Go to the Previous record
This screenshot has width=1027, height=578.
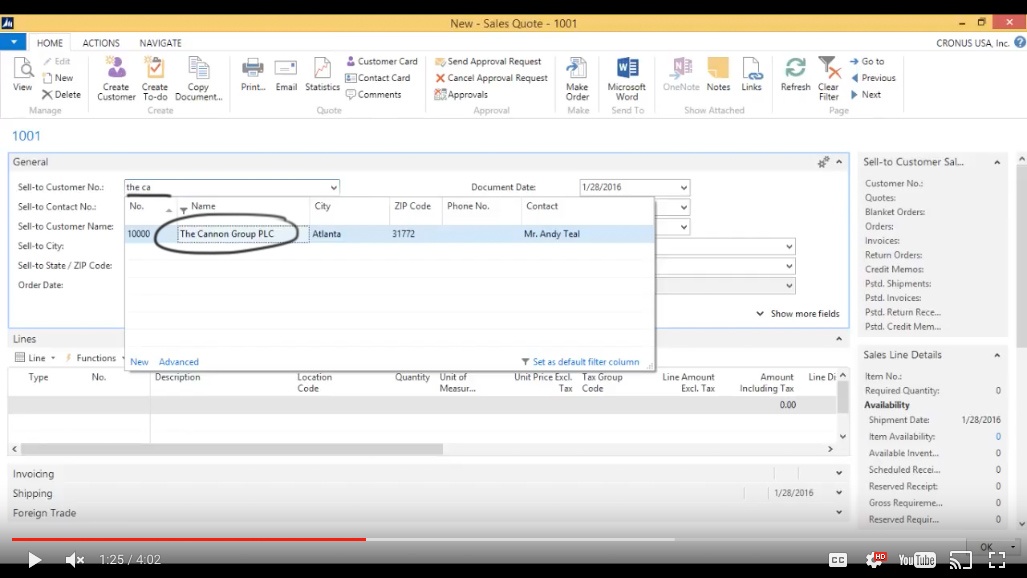point(873,77)
